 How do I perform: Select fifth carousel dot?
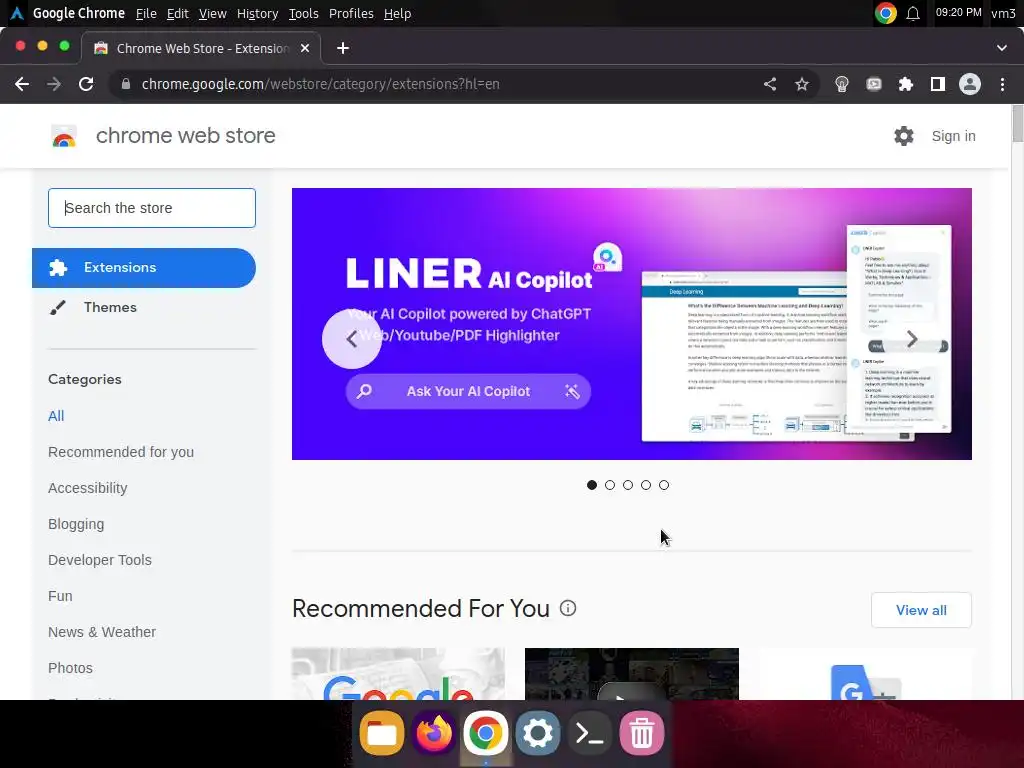(664, 485)
